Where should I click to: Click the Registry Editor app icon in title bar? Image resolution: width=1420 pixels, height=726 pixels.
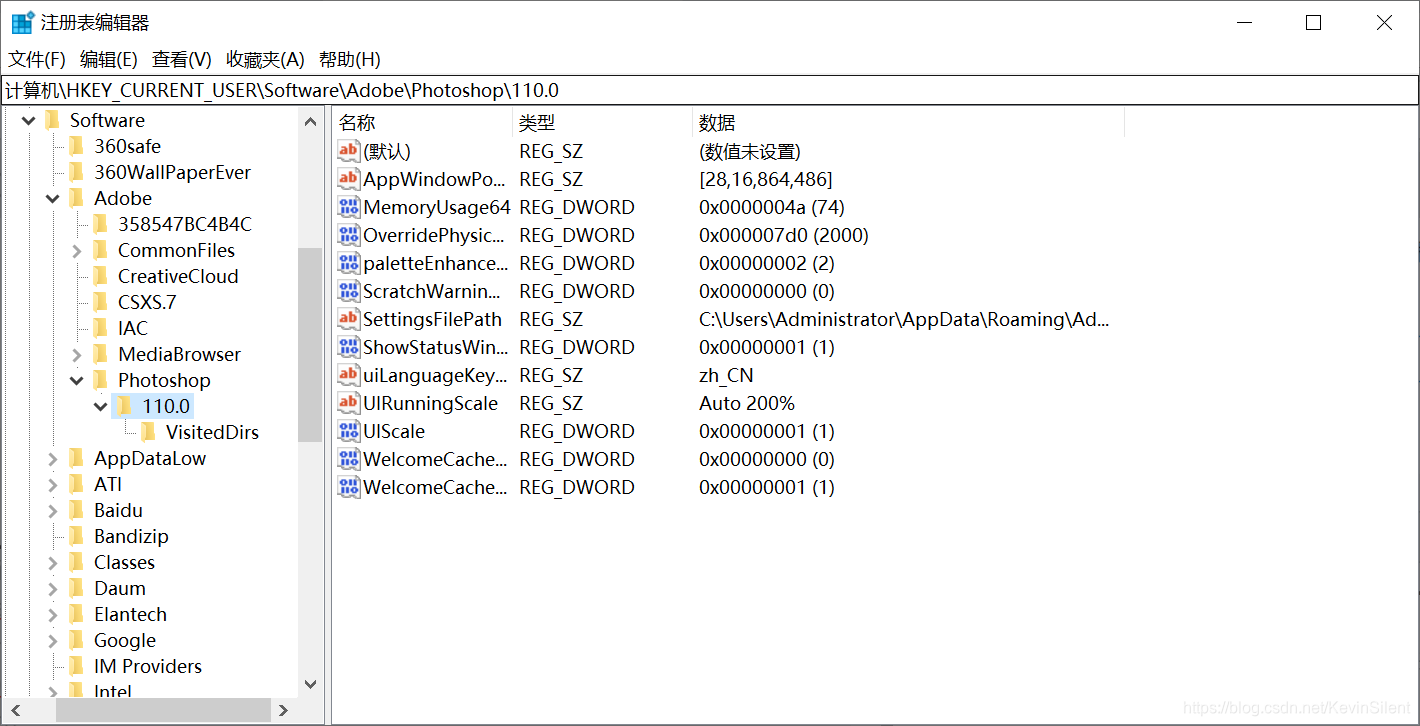tap(21, 22)
